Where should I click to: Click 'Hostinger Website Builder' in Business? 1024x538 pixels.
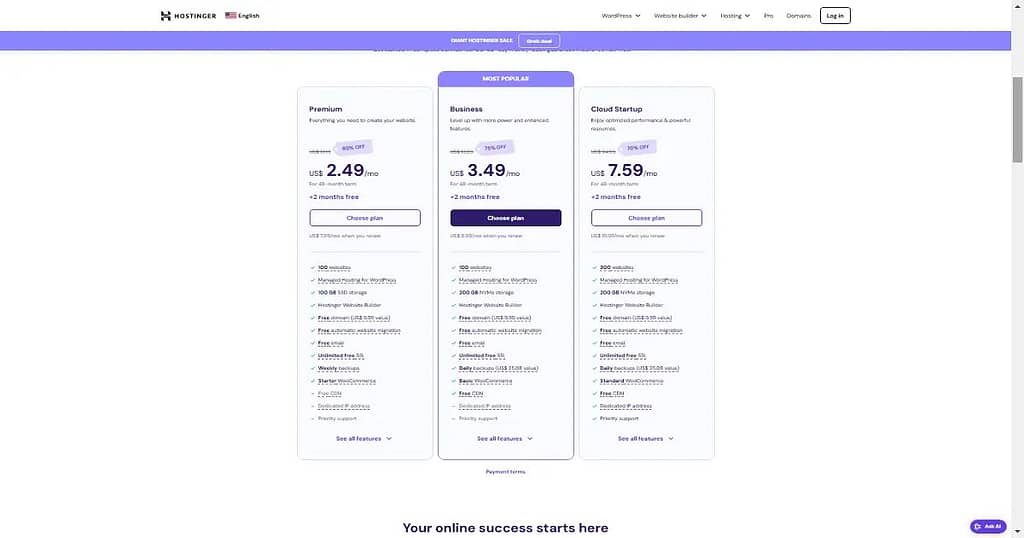tap(490, 305)
